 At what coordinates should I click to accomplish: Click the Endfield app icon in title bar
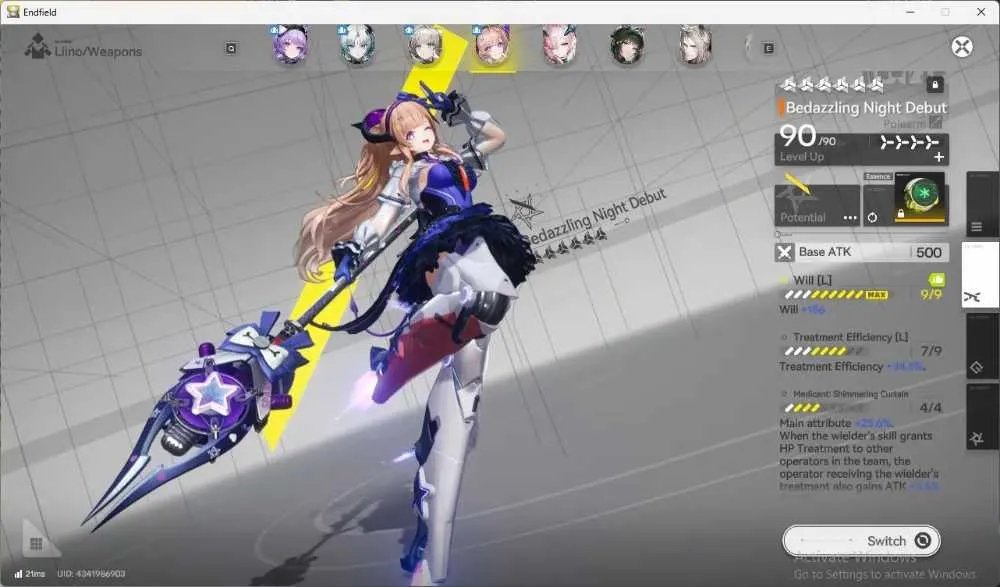pos(13,11)
